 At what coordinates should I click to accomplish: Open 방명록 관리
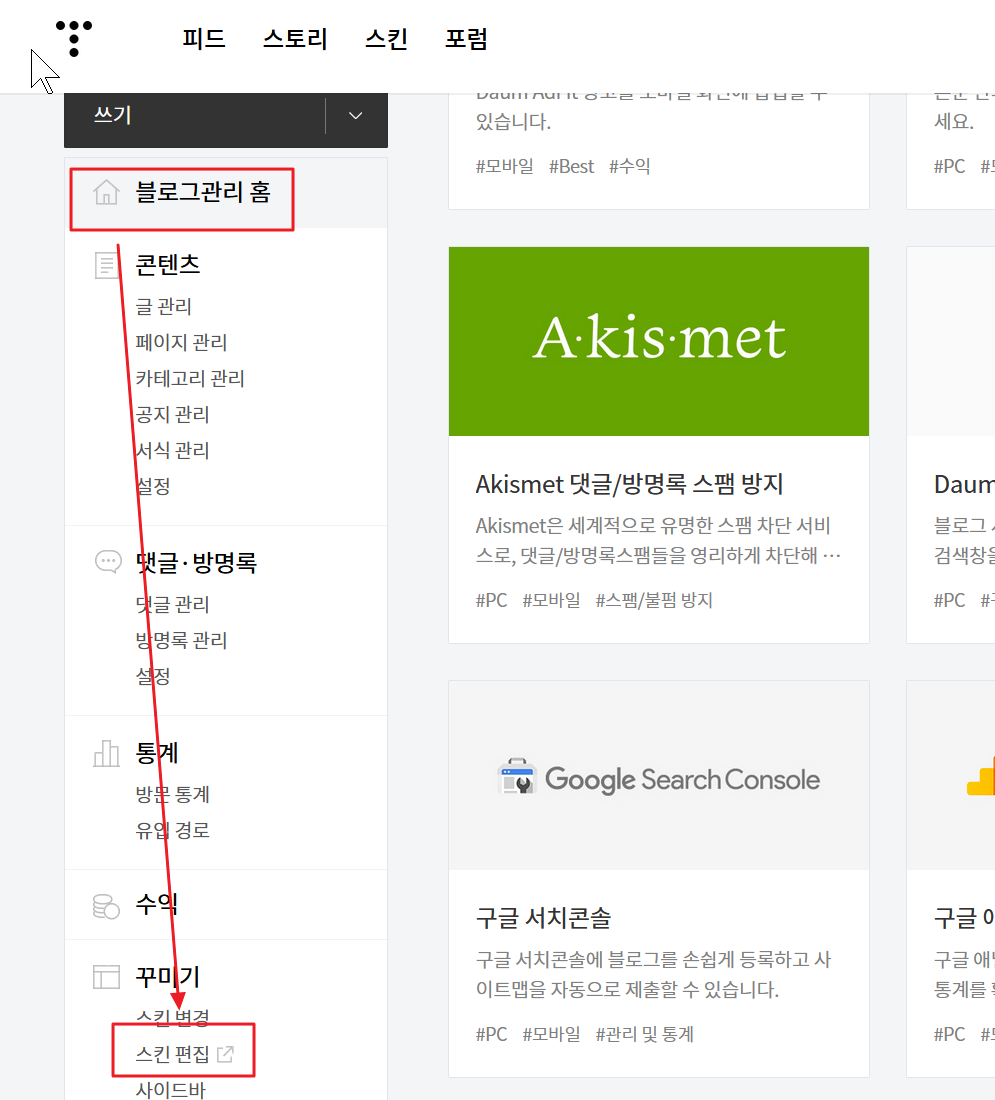click(181, 640)
